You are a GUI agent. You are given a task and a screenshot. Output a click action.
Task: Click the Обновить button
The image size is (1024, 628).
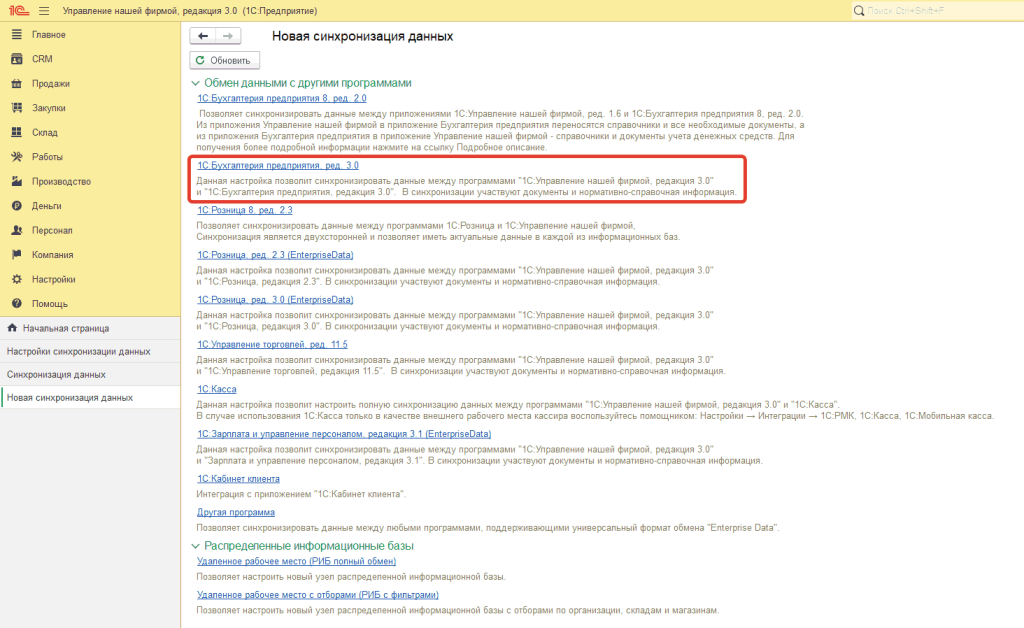(223, 59)
